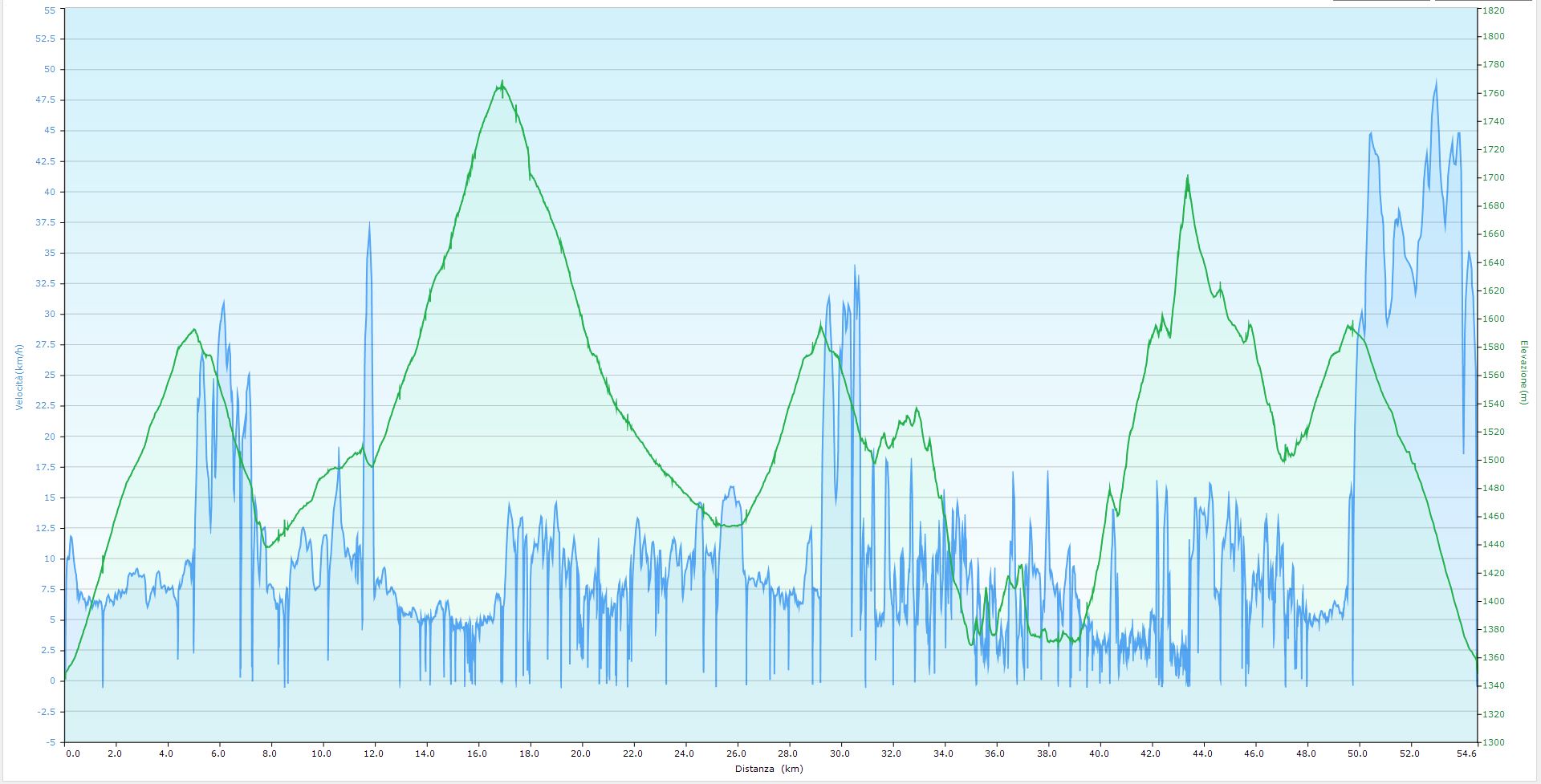Click the green elevation peak near 43.5 km
The height and width of the screenshot is (784, 1541).
click(1187, 177)
